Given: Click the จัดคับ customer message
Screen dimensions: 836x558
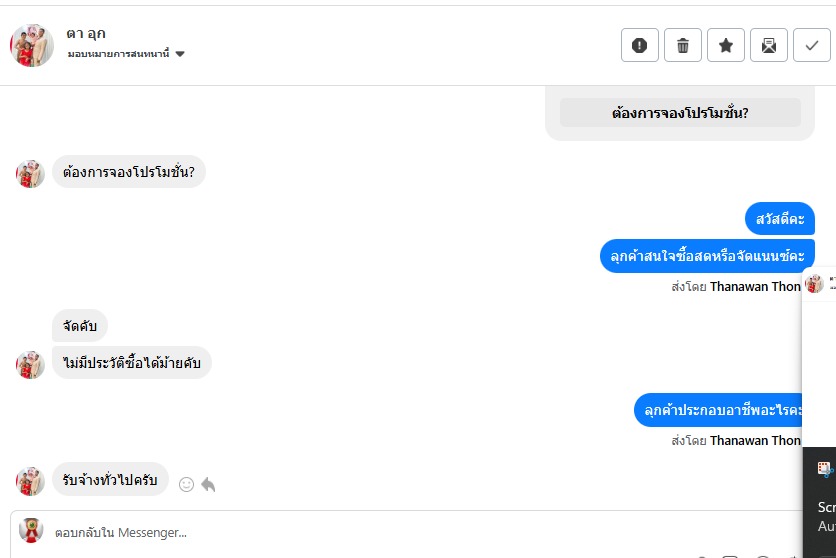Looking at the screenshot, I should coord(80,325).
